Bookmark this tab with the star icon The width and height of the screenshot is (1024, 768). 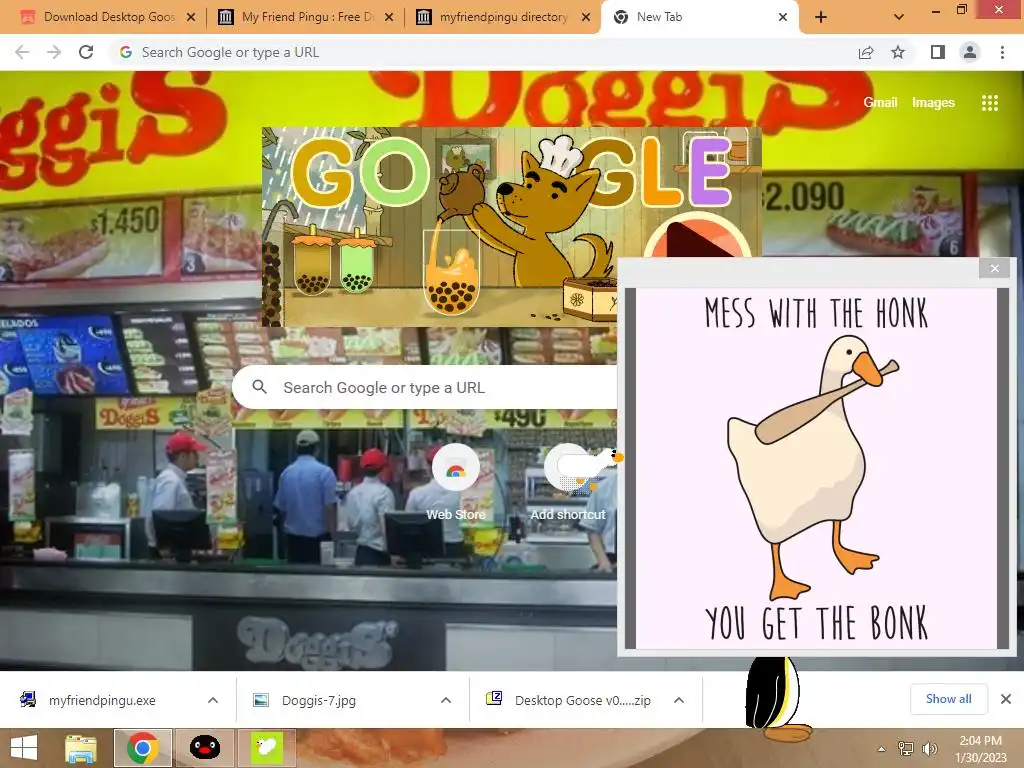click(x=898, y=52)
